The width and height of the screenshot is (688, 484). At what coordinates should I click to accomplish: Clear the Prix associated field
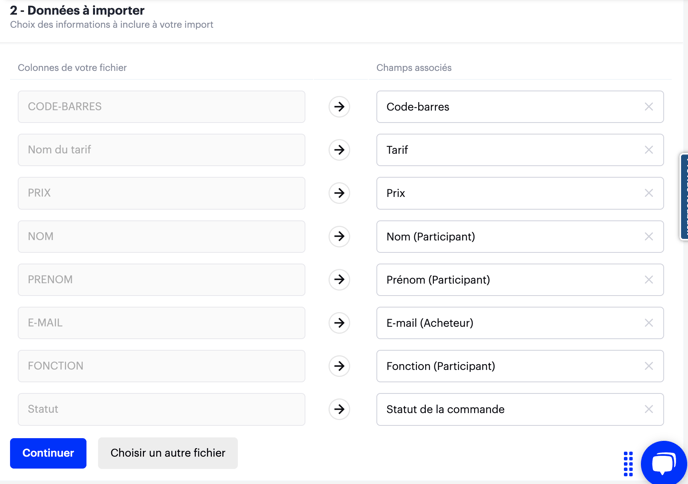click(x=649, y=193)
